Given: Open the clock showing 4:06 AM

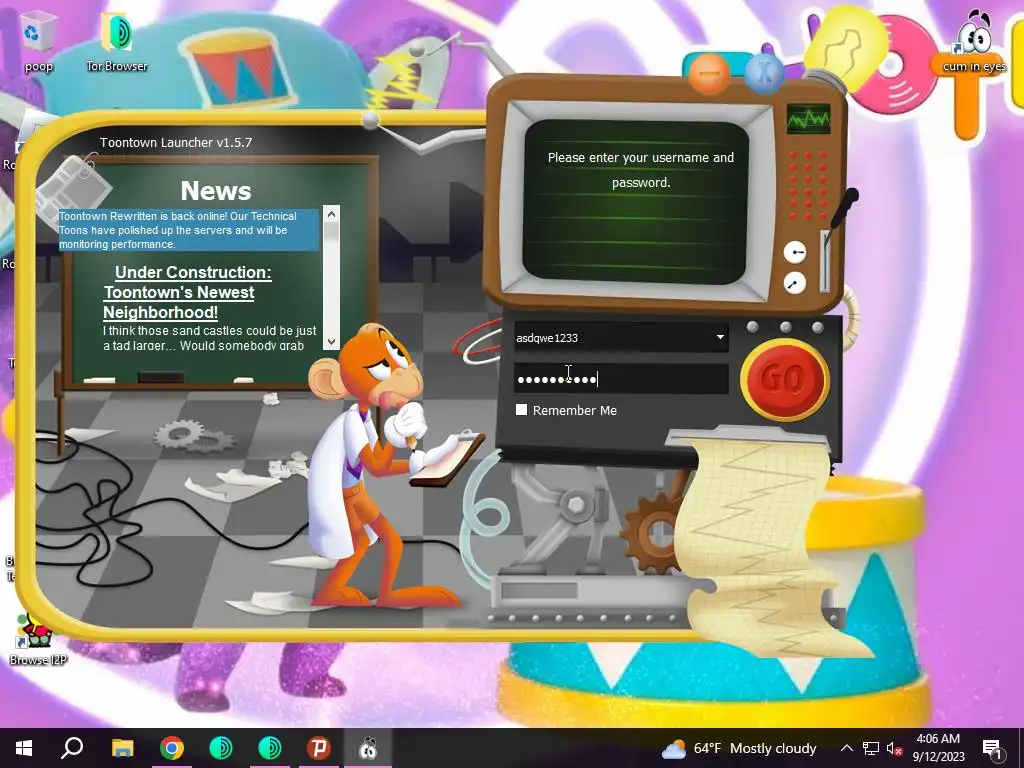Looking at the screenshot, I should [x=938, y=748].
